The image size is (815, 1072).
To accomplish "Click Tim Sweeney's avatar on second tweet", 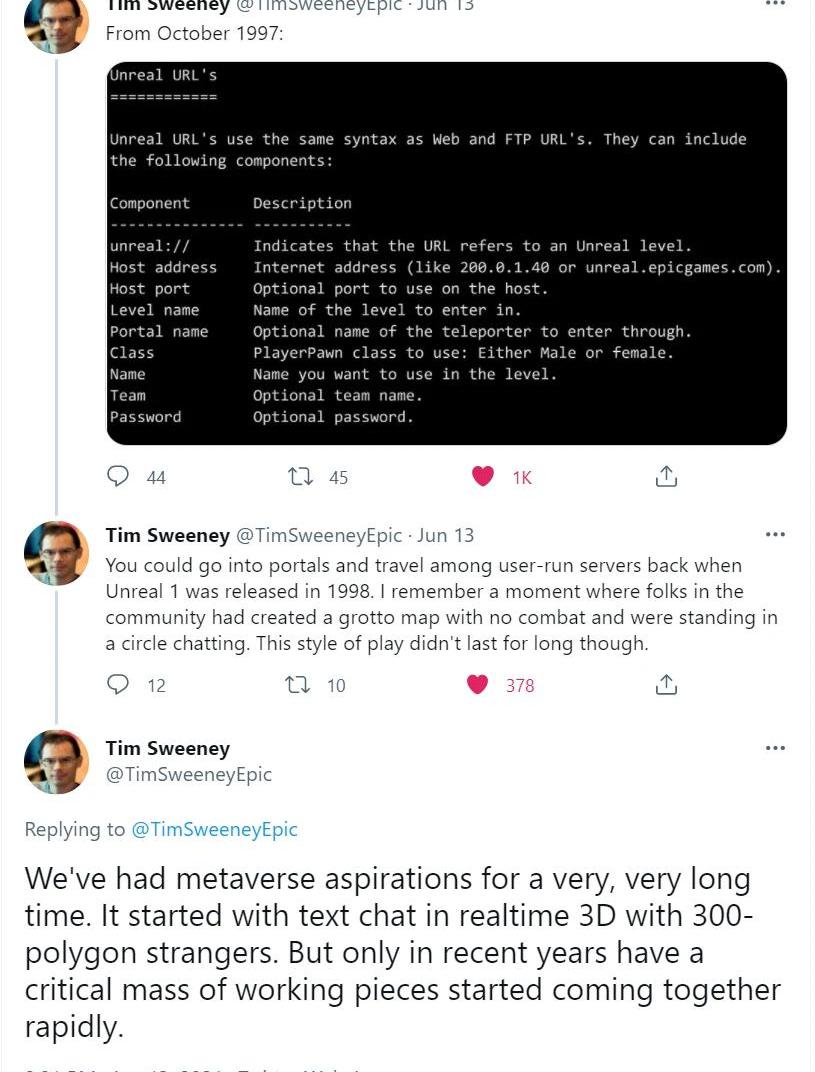I will (56, 553).
